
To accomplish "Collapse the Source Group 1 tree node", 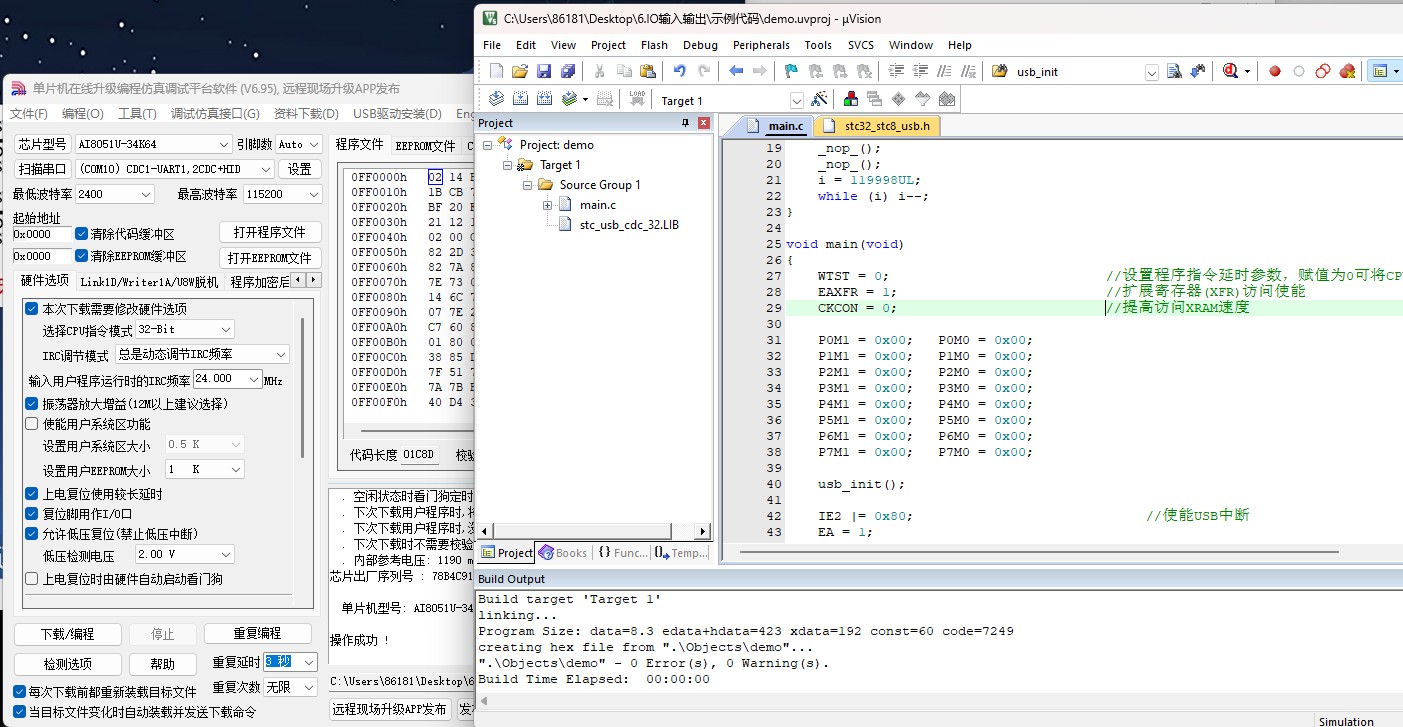I will pos(528,185).
